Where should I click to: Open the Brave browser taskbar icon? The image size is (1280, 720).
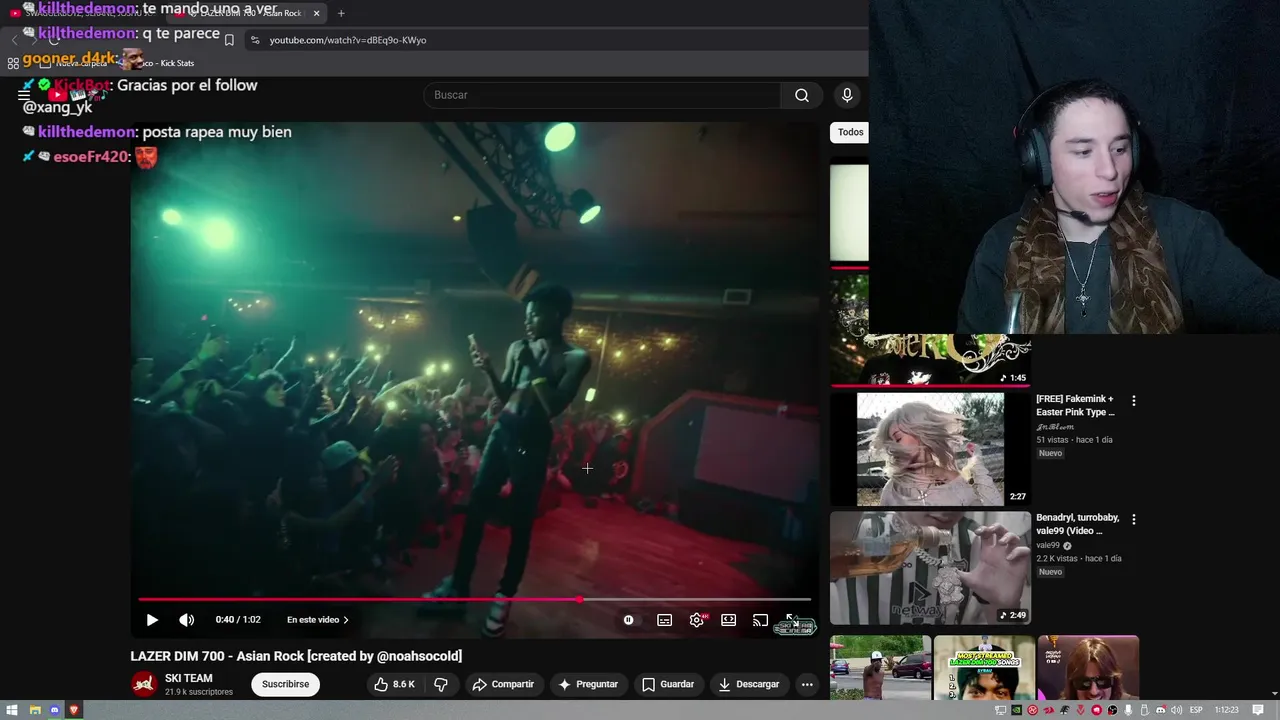coord(74,710)
